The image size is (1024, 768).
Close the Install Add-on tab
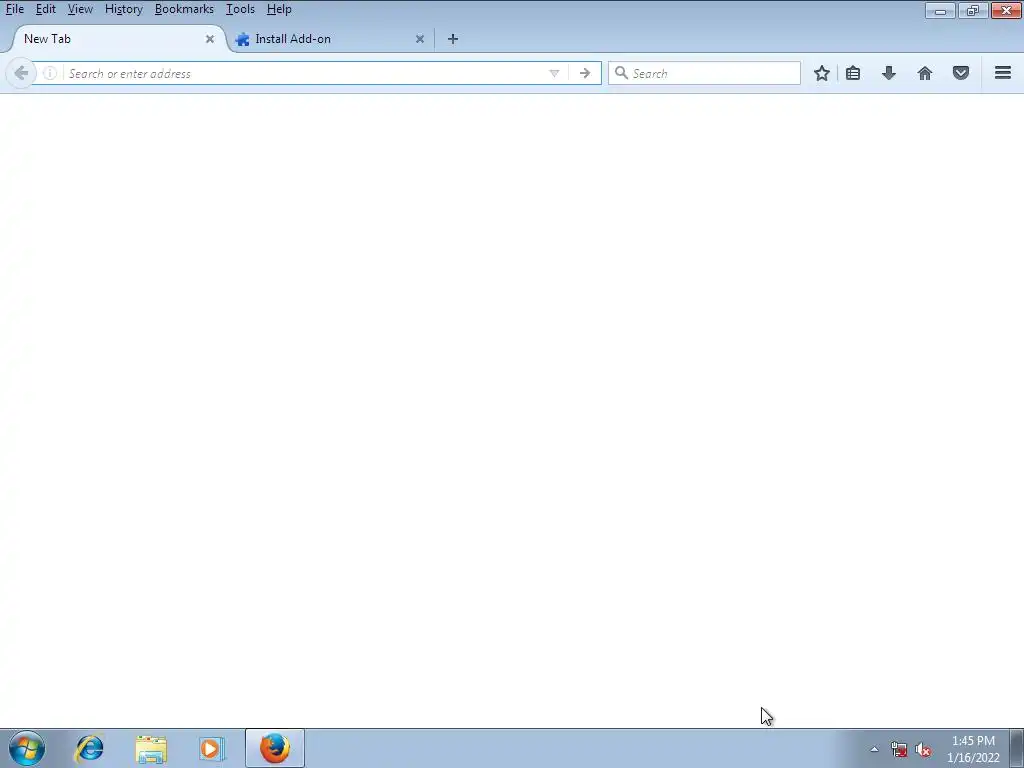pos(420,39)
